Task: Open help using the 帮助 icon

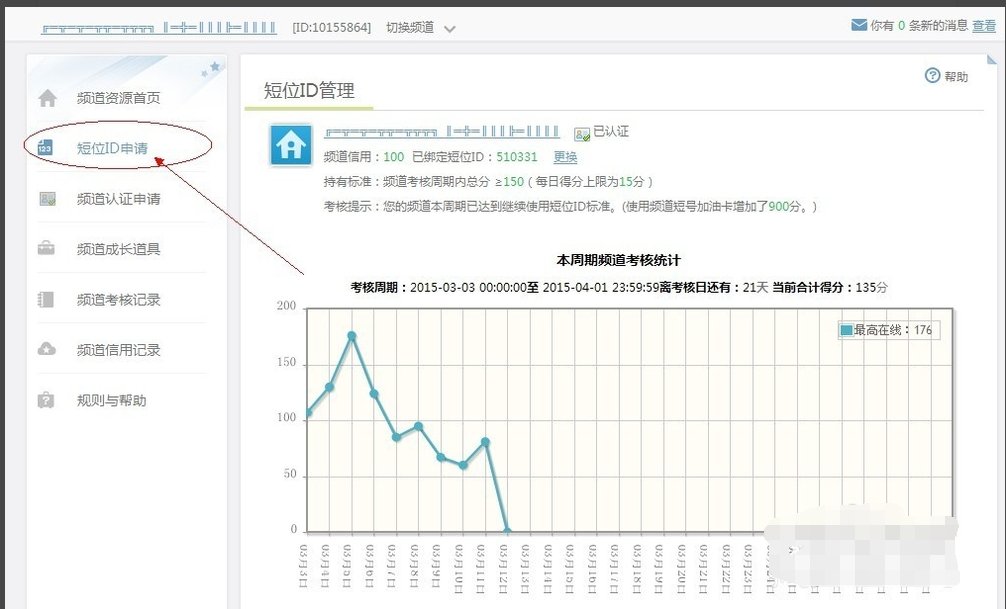Action: click(x=932, y=75)
